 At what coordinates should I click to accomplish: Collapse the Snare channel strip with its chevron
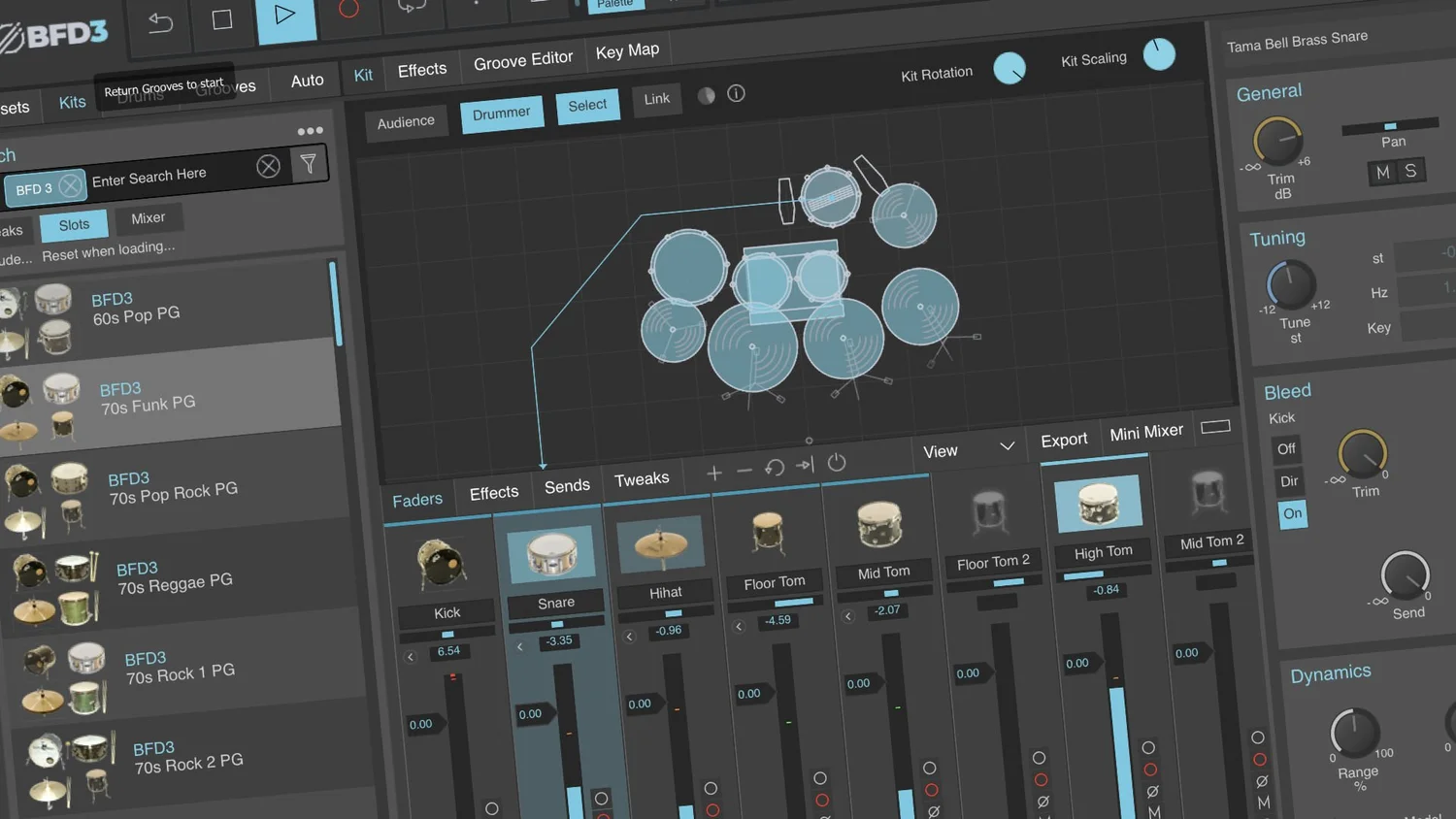tap(519, 646)
